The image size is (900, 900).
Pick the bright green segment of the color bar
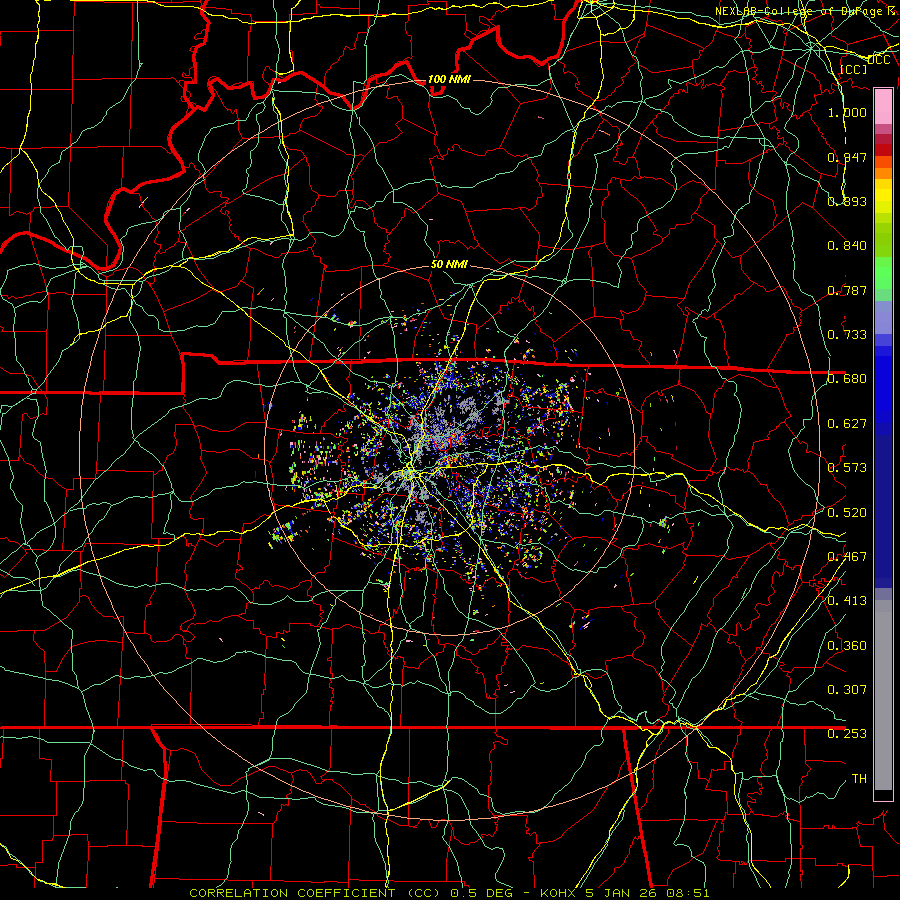point(883,273)
